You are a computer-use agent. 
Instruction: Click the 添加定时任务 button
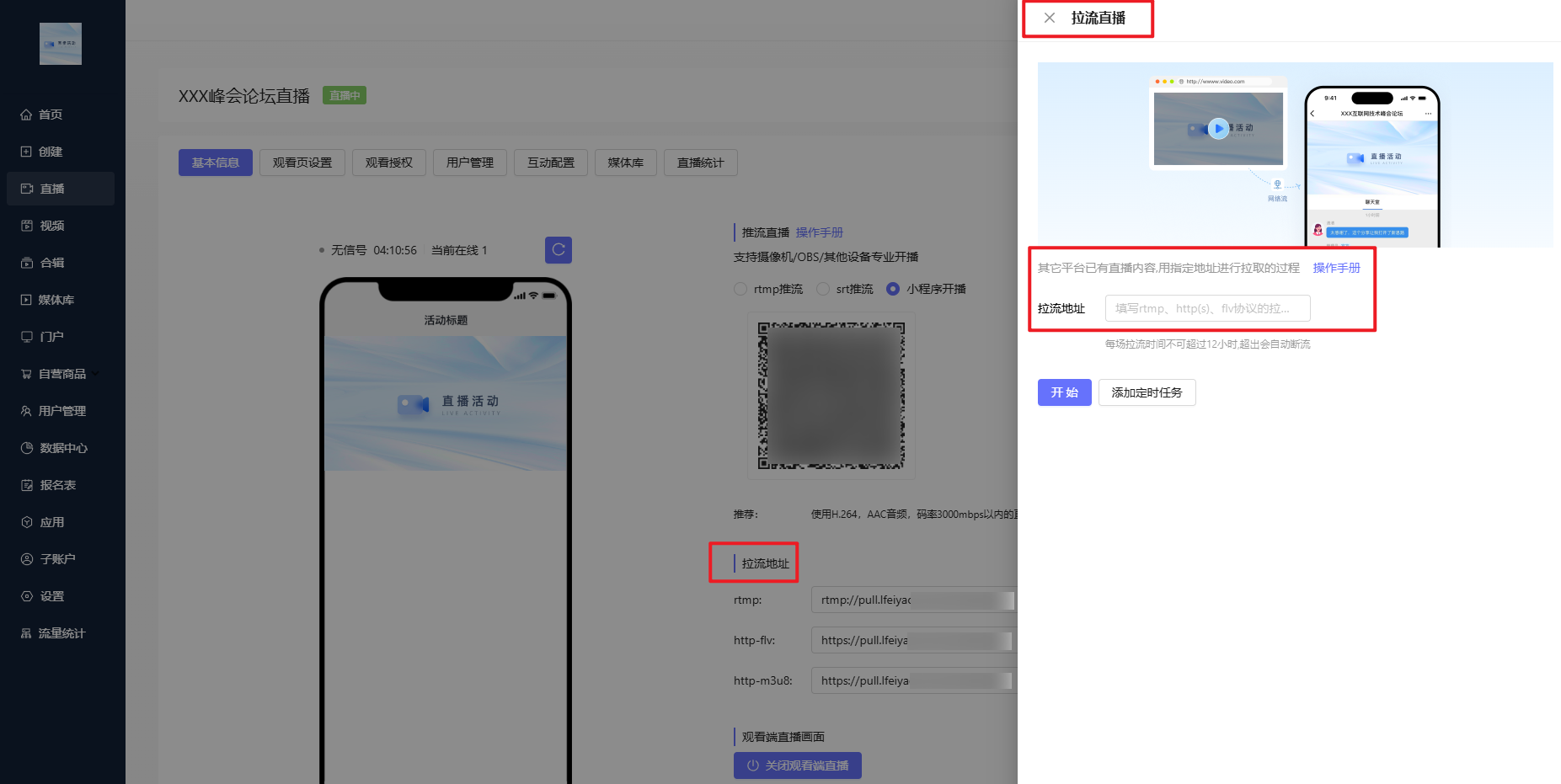pos(1147,392)
